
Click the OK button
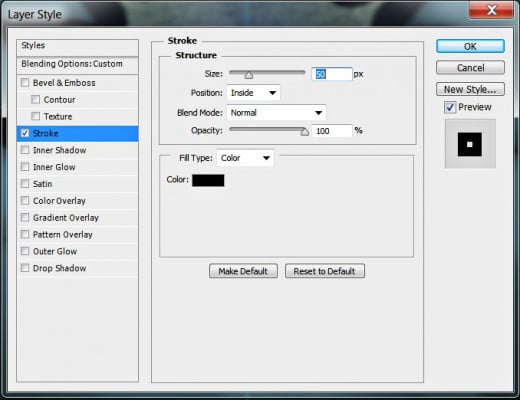tap(470, 46)
